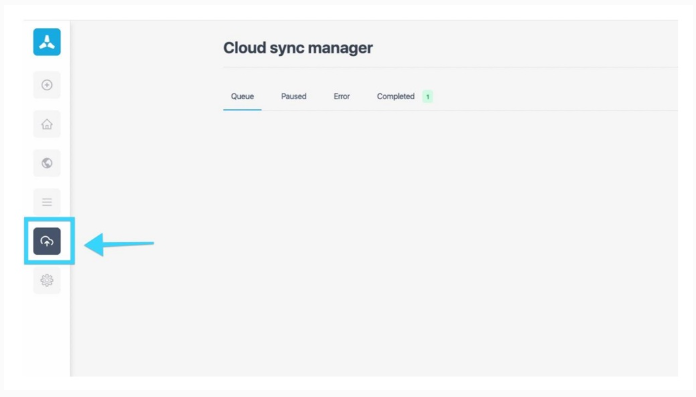Screen dimensions: 696x397
Task: Click the green Completed count badge
Action: 427,97
